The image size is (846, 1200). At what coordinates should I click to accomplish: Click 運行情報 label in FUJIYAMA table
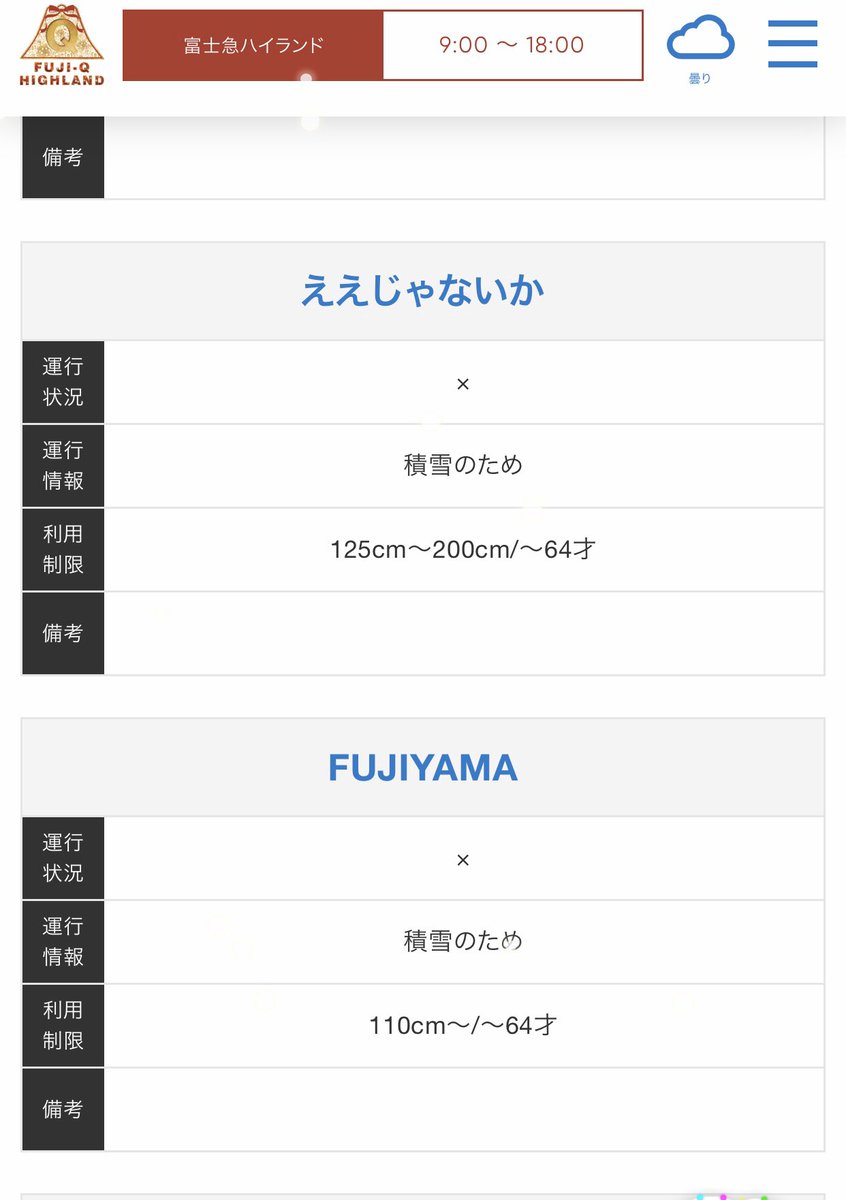[x=63, y=941]
